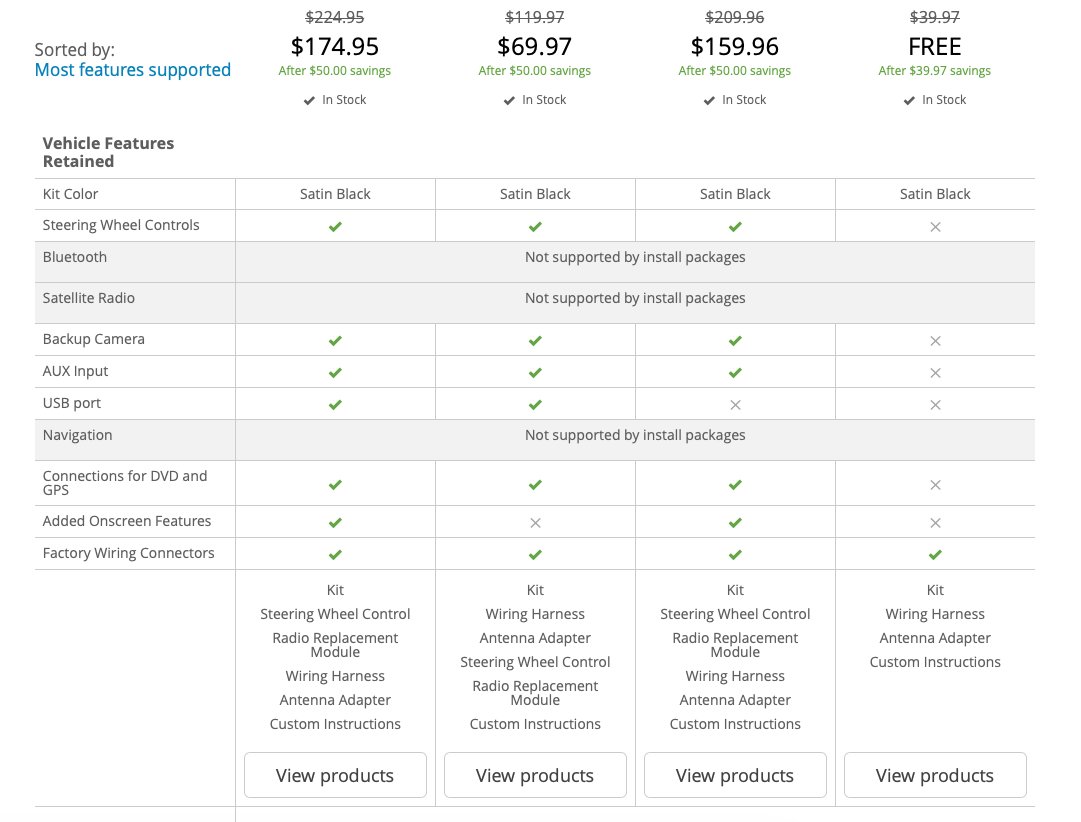This screenshot has width=1081, height=822.
Task: Click the $174.95 price
Action: 335,46
